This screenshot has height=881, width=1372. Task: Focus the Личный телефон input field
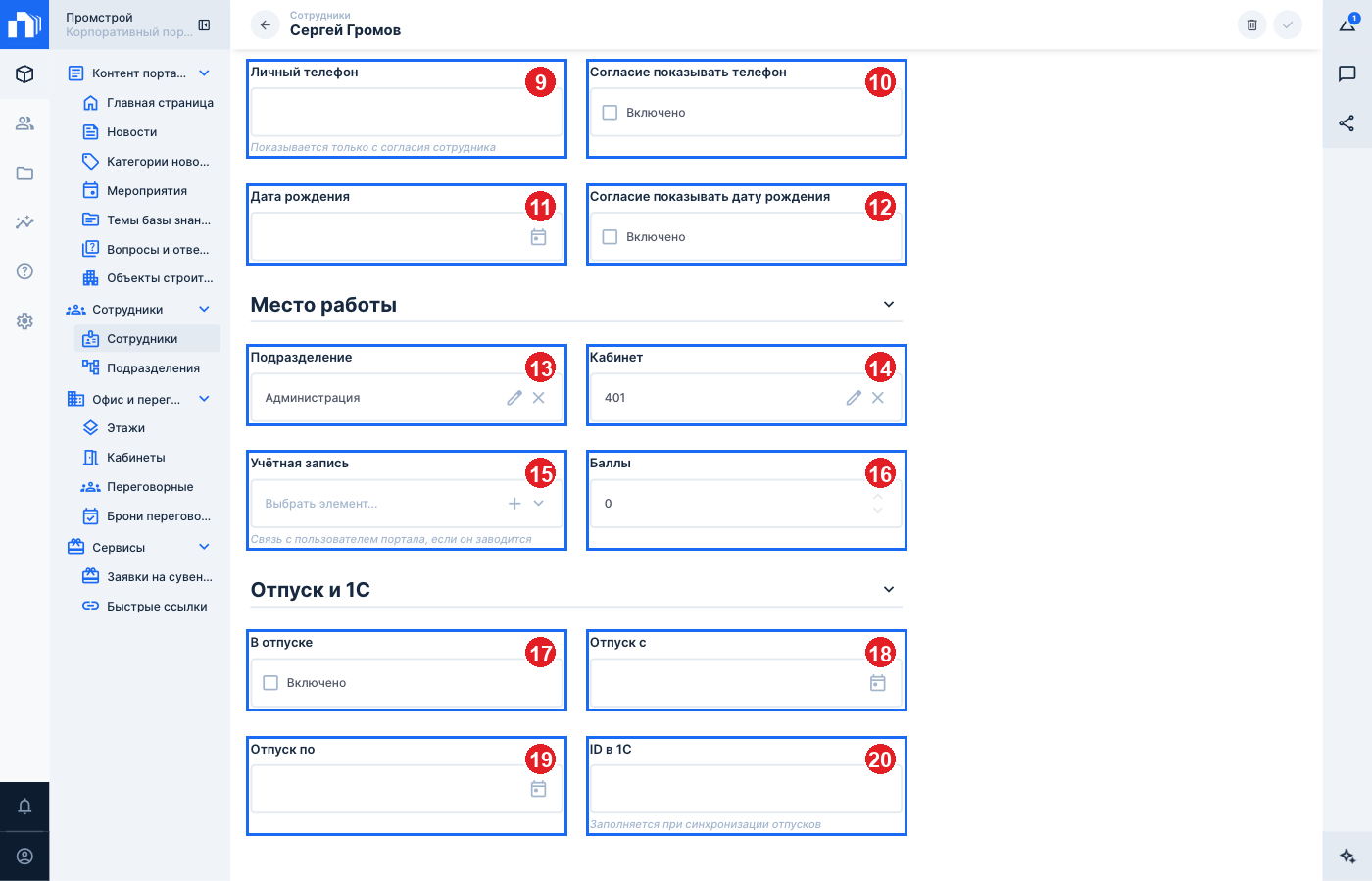407,113
